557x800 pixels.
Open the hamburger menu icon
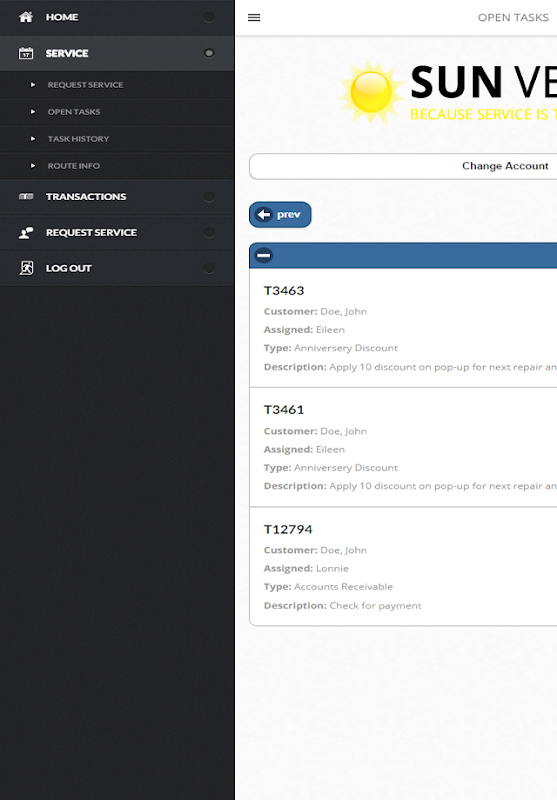point(254,18)
